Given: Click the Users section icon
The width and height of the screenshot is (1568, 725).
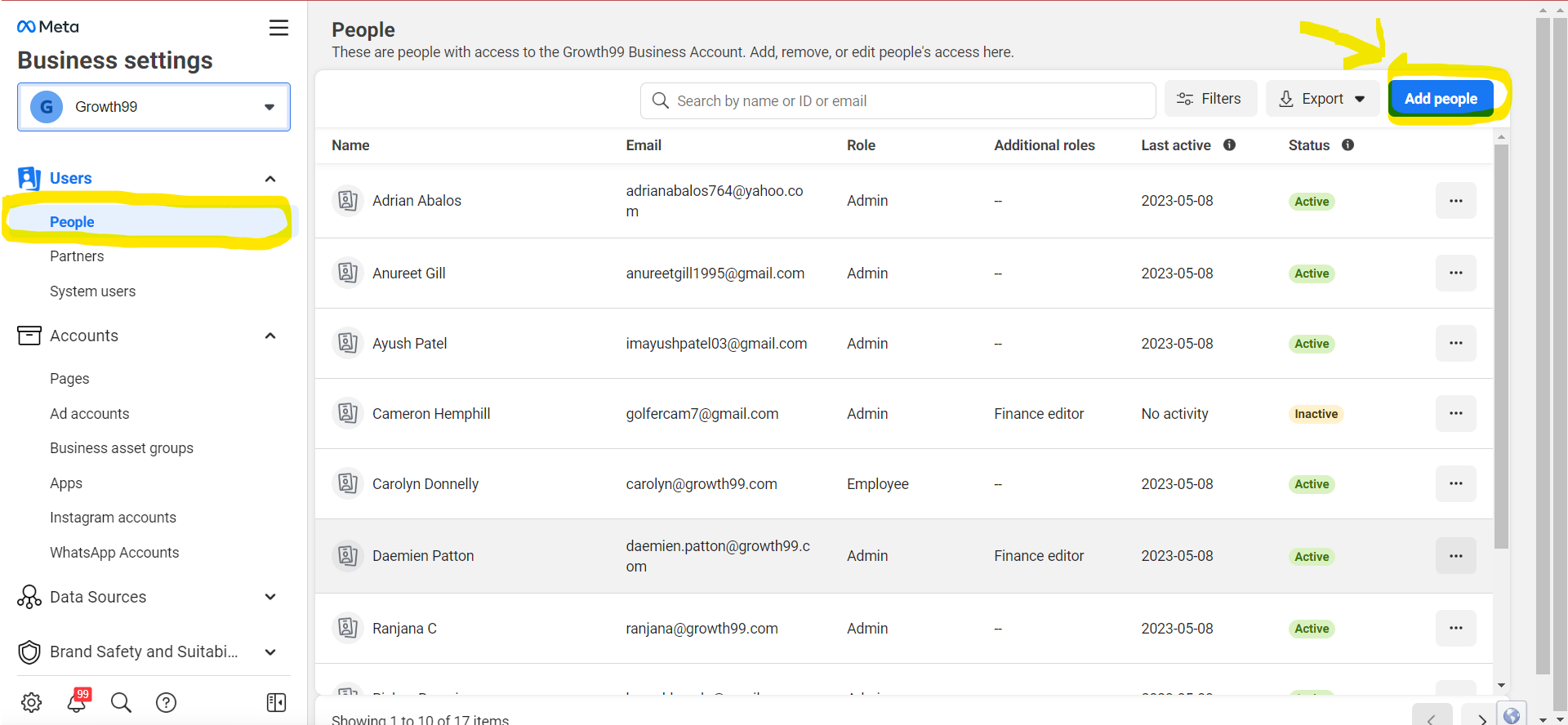Looking at the screenshot, I should 29,178.
